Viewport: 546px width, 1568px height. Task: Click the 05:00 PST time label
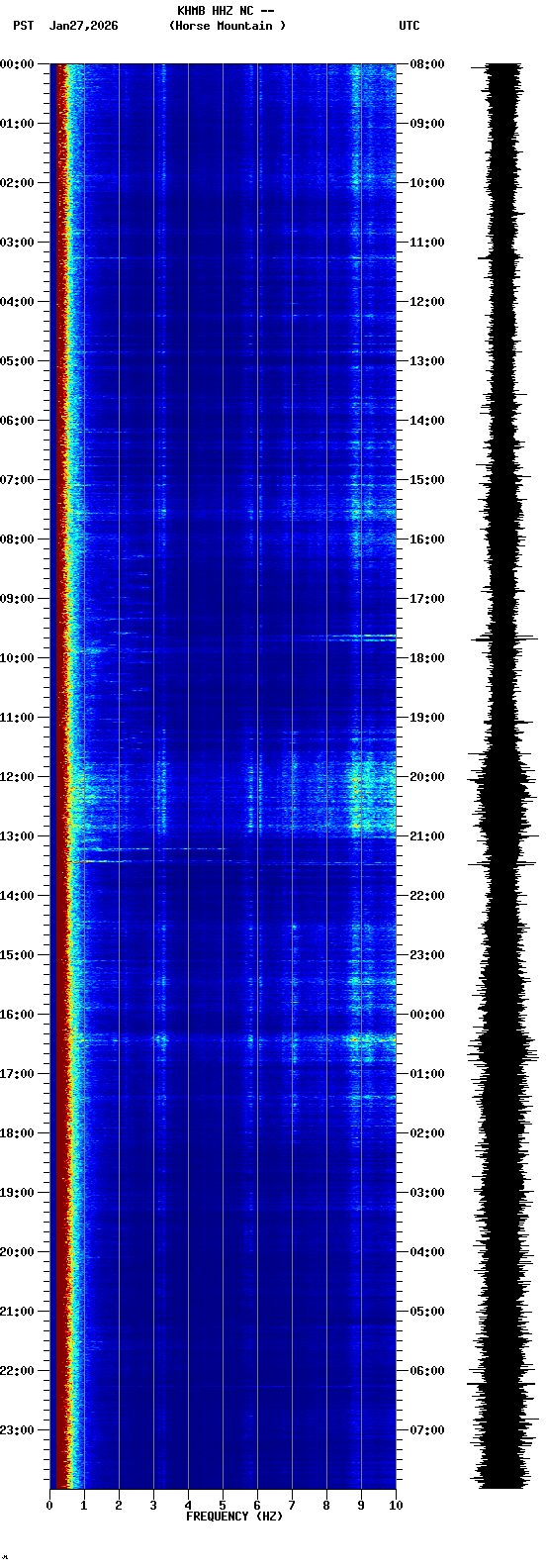click(x=17, y=361)
